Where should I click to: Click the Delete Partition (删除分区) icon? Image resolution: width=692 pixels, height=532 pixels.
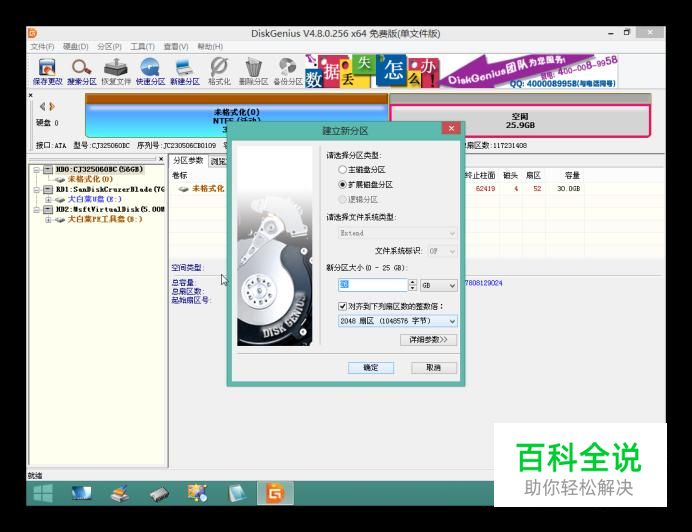253,72
